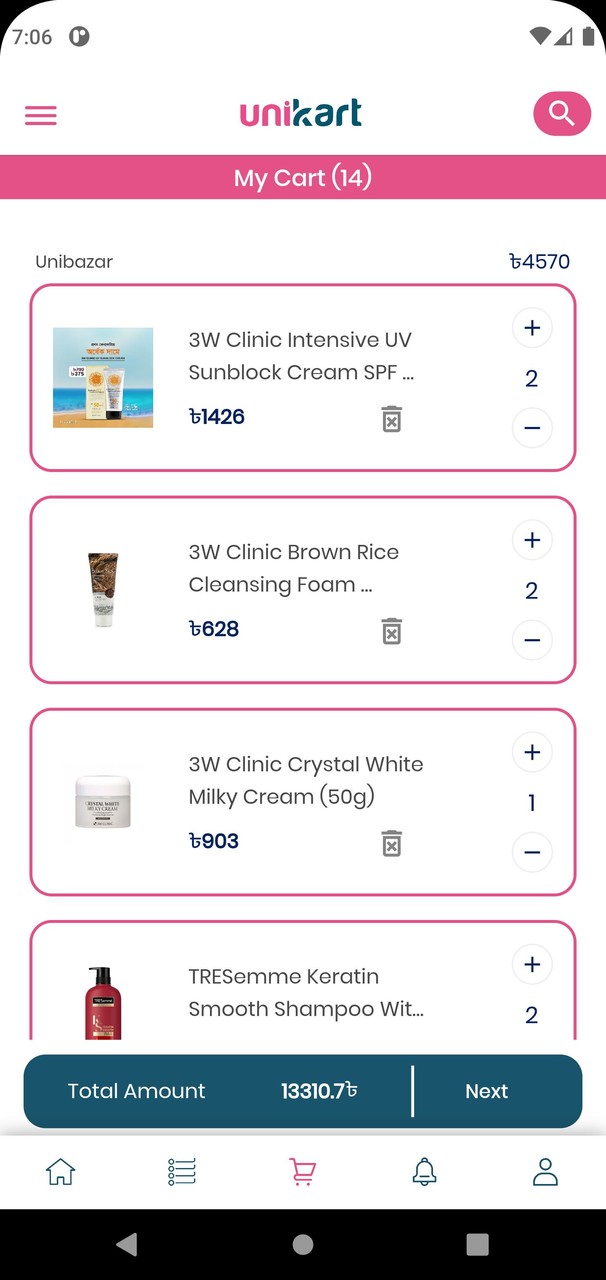
Task: Increase Crystal White Milky Cream quantity
Action: click(x=532, y=752)
